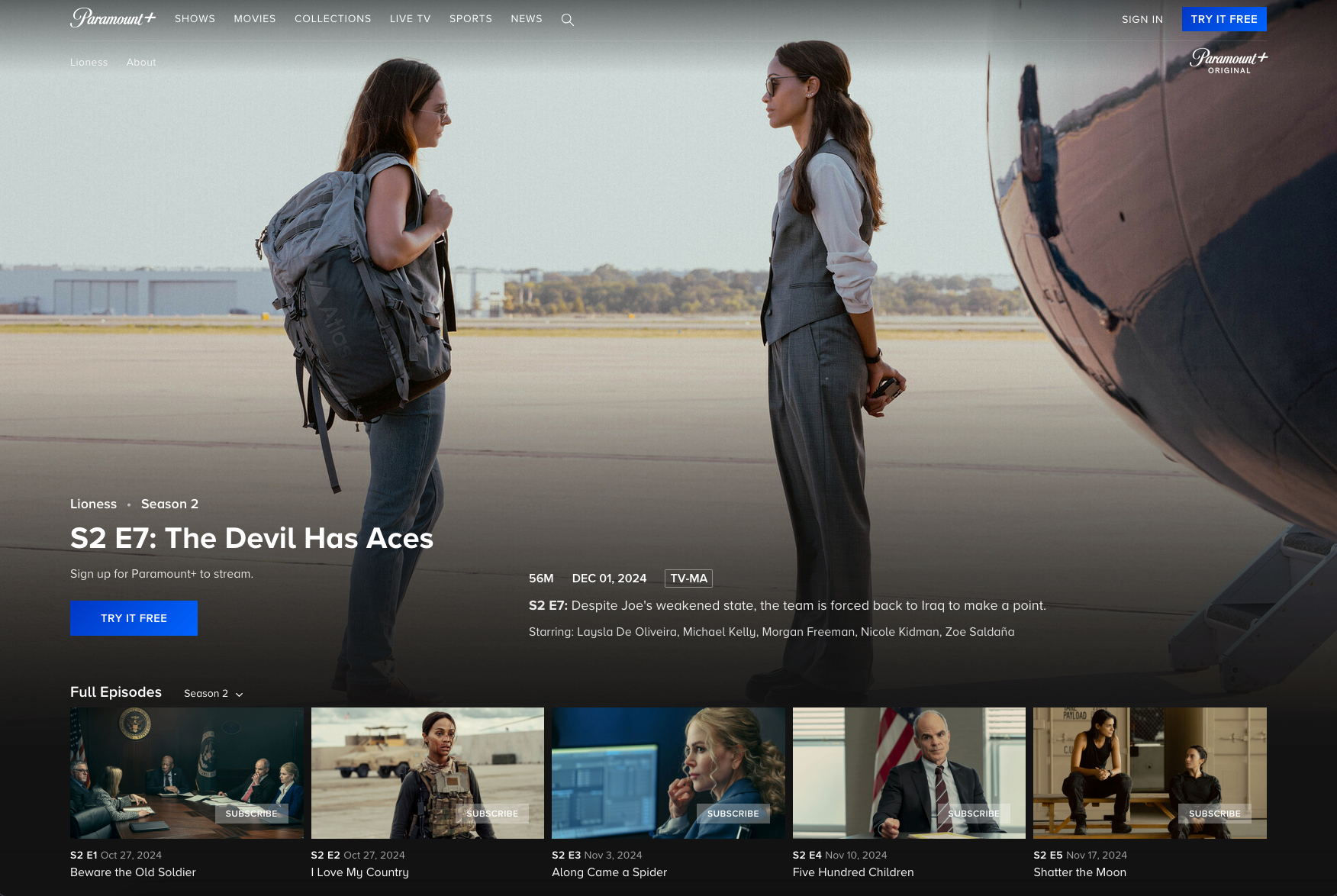
Task: Click the I Love My Country title
Action: pyautogui.click(x=360, y=872)
